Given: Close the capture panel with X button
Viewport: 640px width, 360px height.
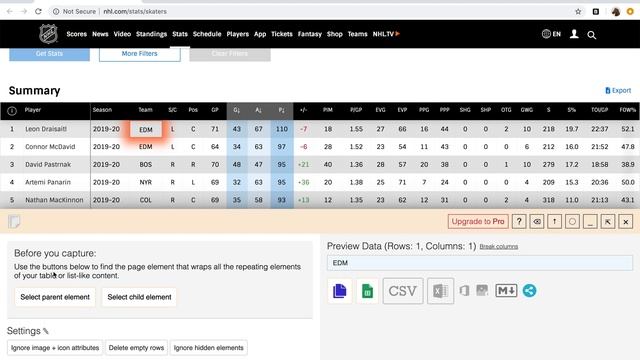Looking at the screenshot, I should pyautogui.click(x=626, y=222).
